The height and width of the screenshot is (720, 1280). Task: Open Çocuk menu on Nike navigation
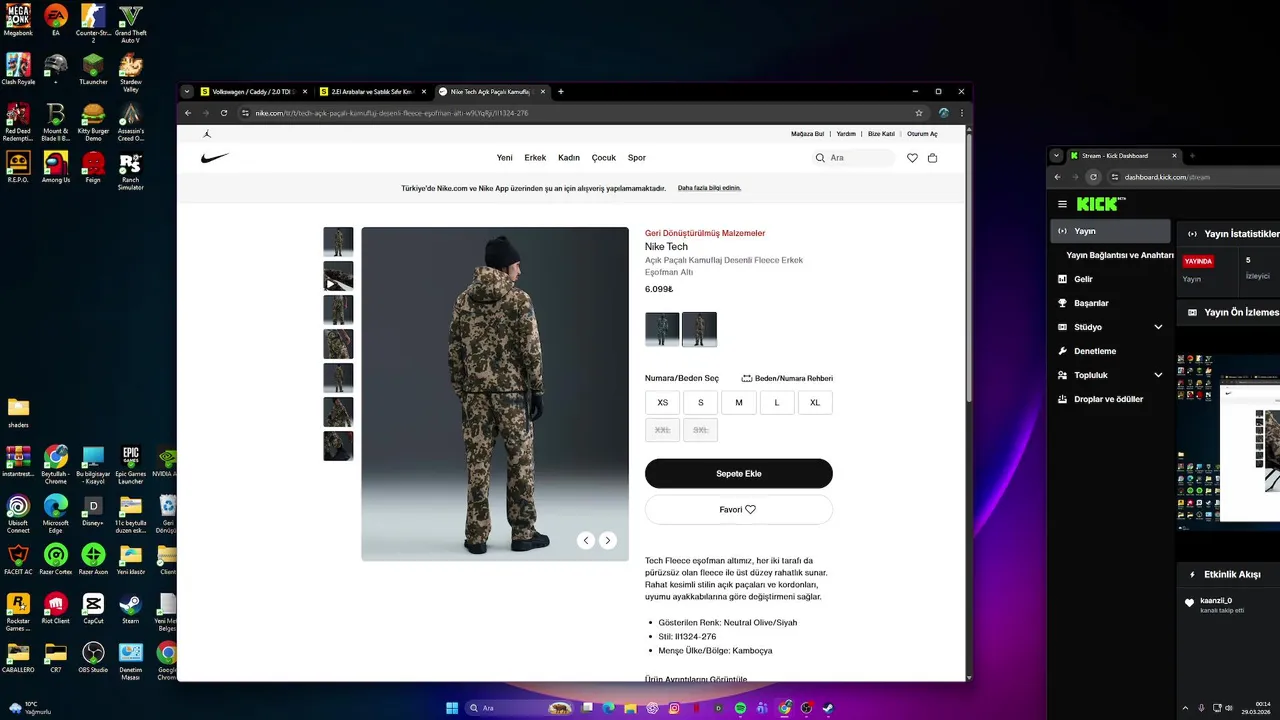pyautogui.click(x=604, y=158)
